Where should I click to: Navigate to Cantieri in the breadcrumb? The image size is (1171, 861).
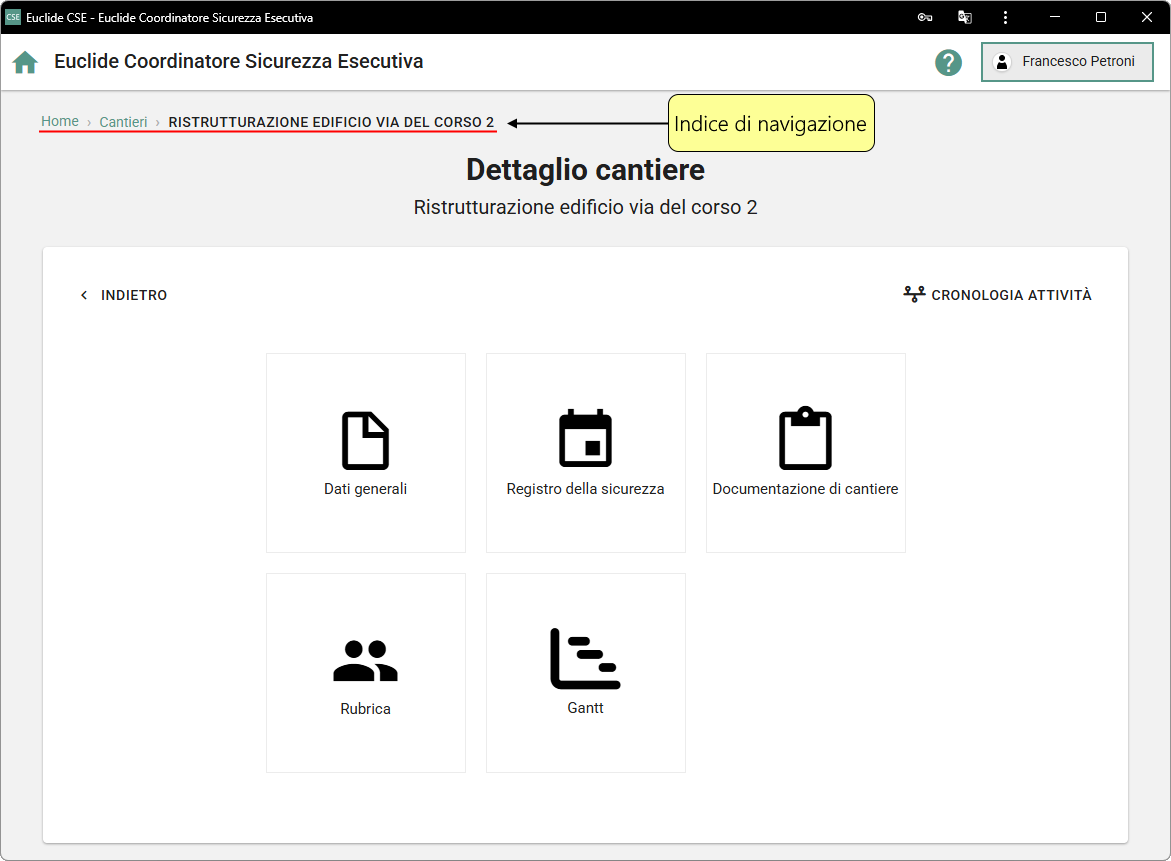[x=123, y=122]
